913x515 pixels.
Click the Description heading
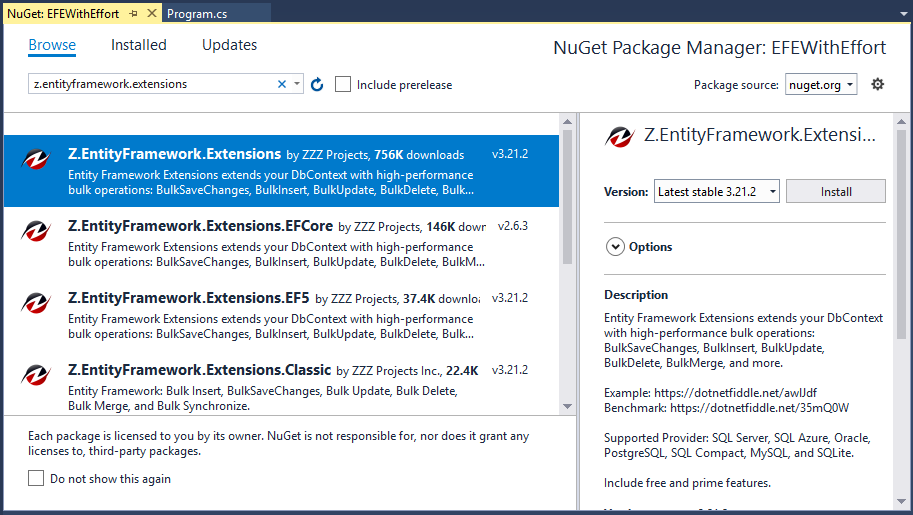(x=636, y=295)
